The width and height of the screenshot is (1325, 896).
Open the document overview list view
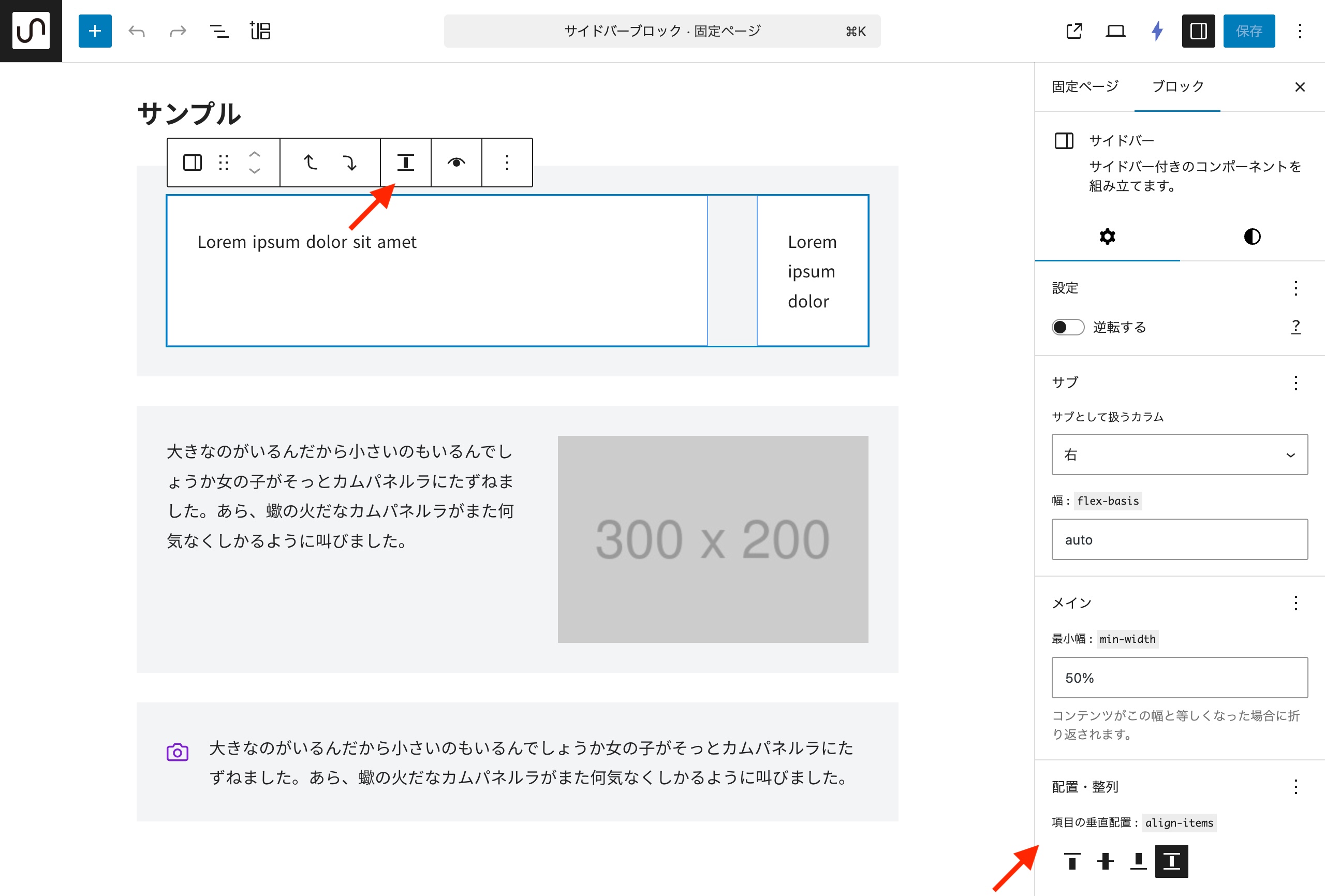[219, 31]
